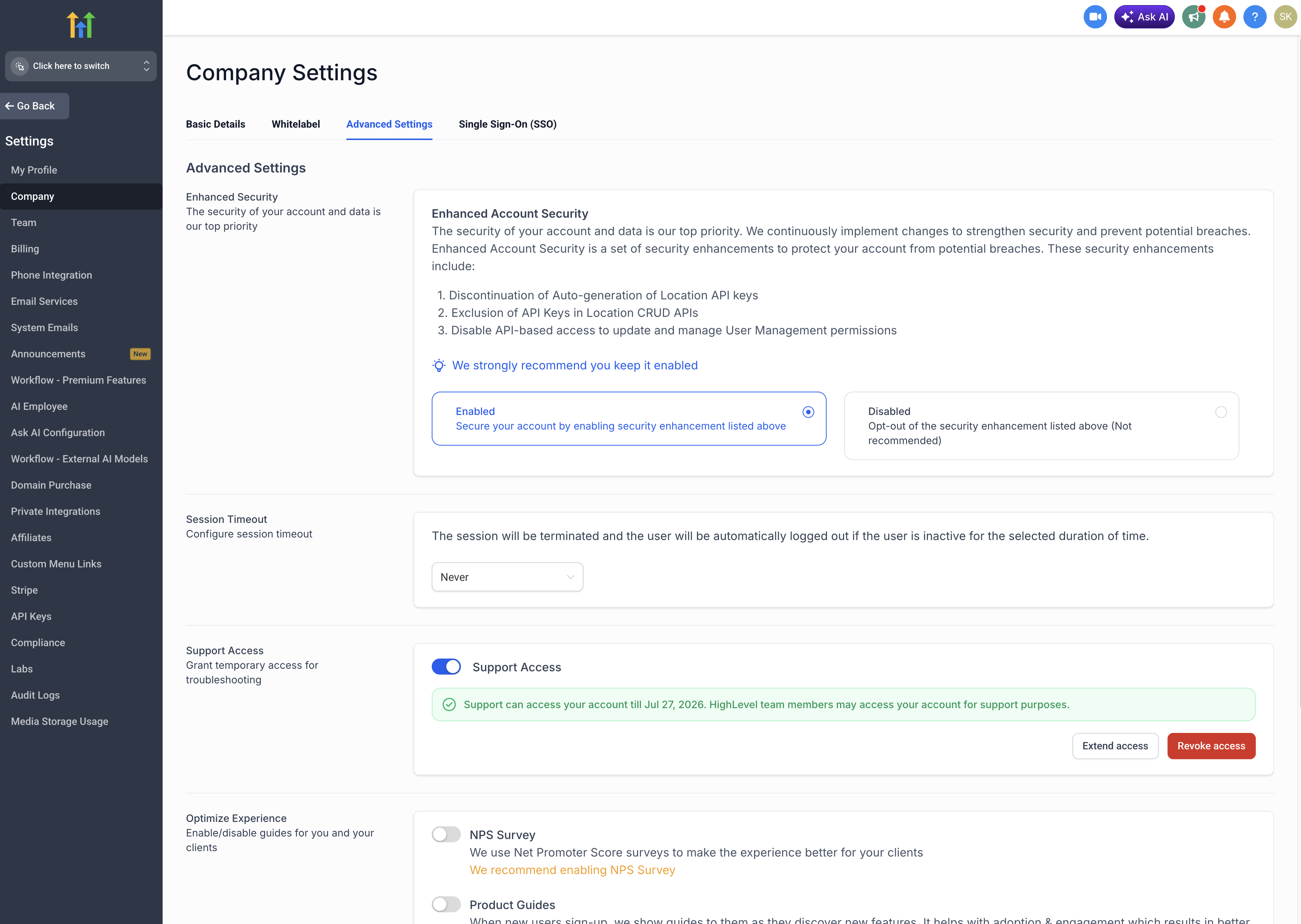Toggle the Support Access switch off
This screenshot has height=924, width=1301.
click(x=446, y=667)
